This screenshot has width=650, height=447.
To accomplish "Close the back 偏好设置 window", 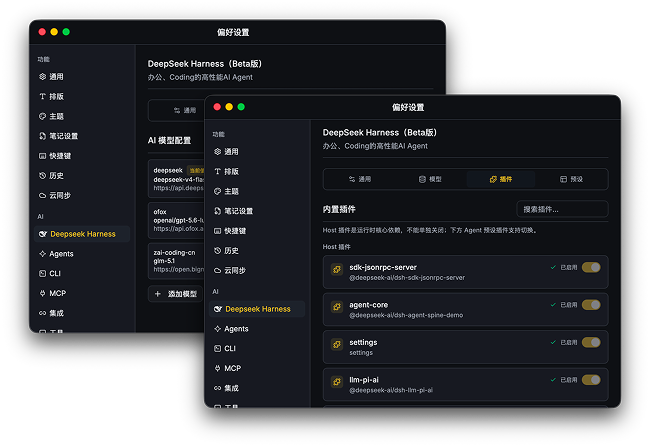I will 42,32.
